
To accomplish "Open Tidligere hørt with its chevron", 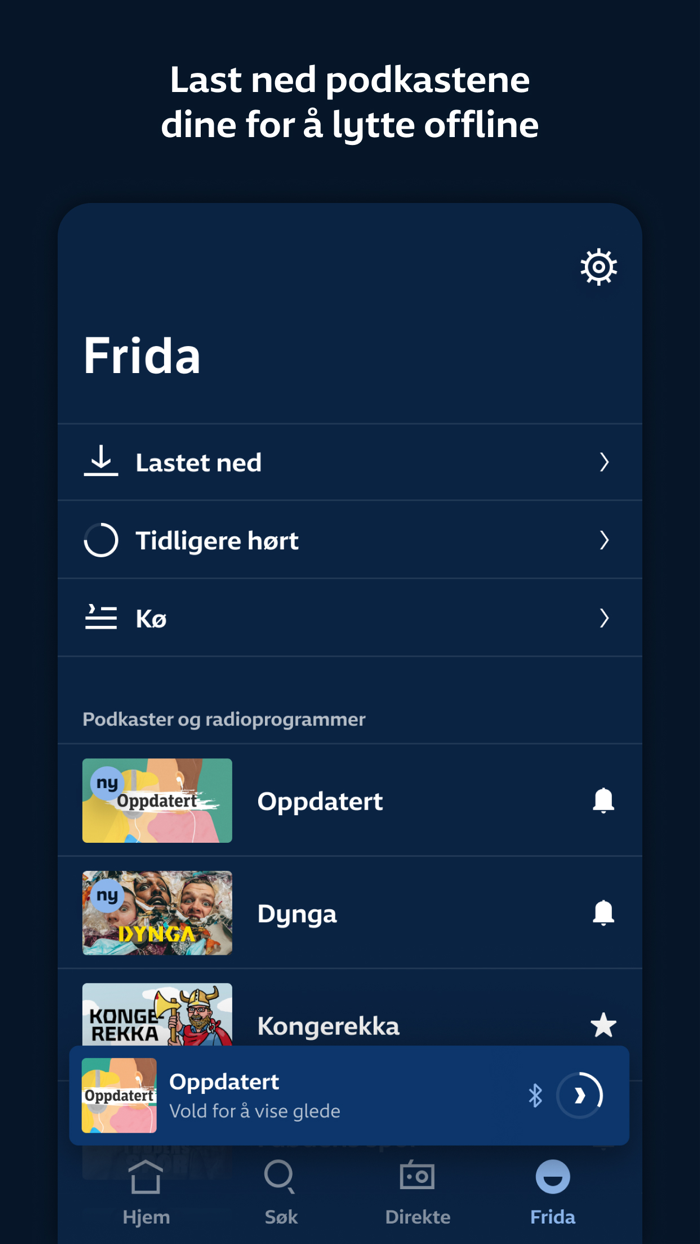I will (x=604, y=539).
